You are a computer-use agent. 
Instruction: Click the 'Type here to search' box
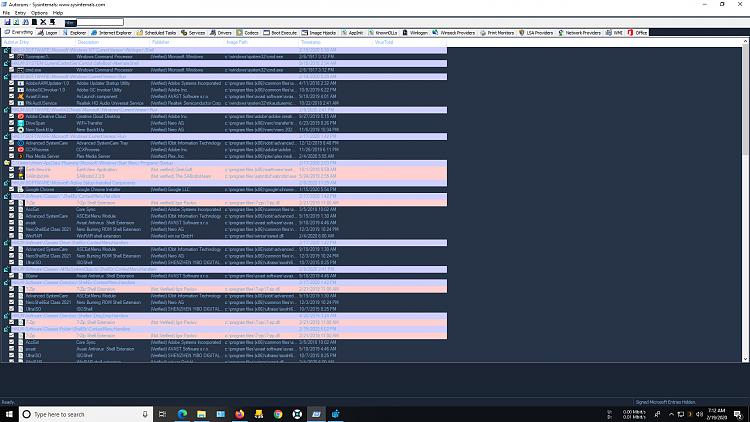pyautogui.click(x=86, y=414)
